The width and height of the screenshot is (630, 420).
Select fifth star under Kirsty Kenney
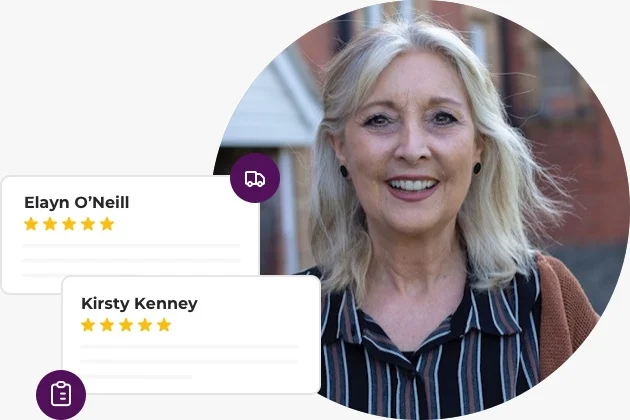point(164,325)
